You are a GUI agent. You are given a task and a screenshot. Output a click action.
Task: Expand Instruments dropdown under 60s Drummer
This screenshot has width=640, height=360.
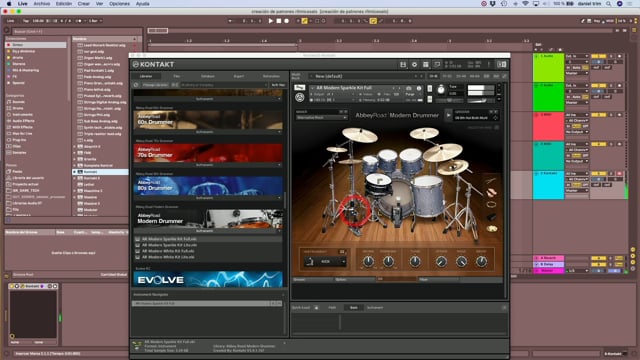pyautogui.click(x=208, y=132)
